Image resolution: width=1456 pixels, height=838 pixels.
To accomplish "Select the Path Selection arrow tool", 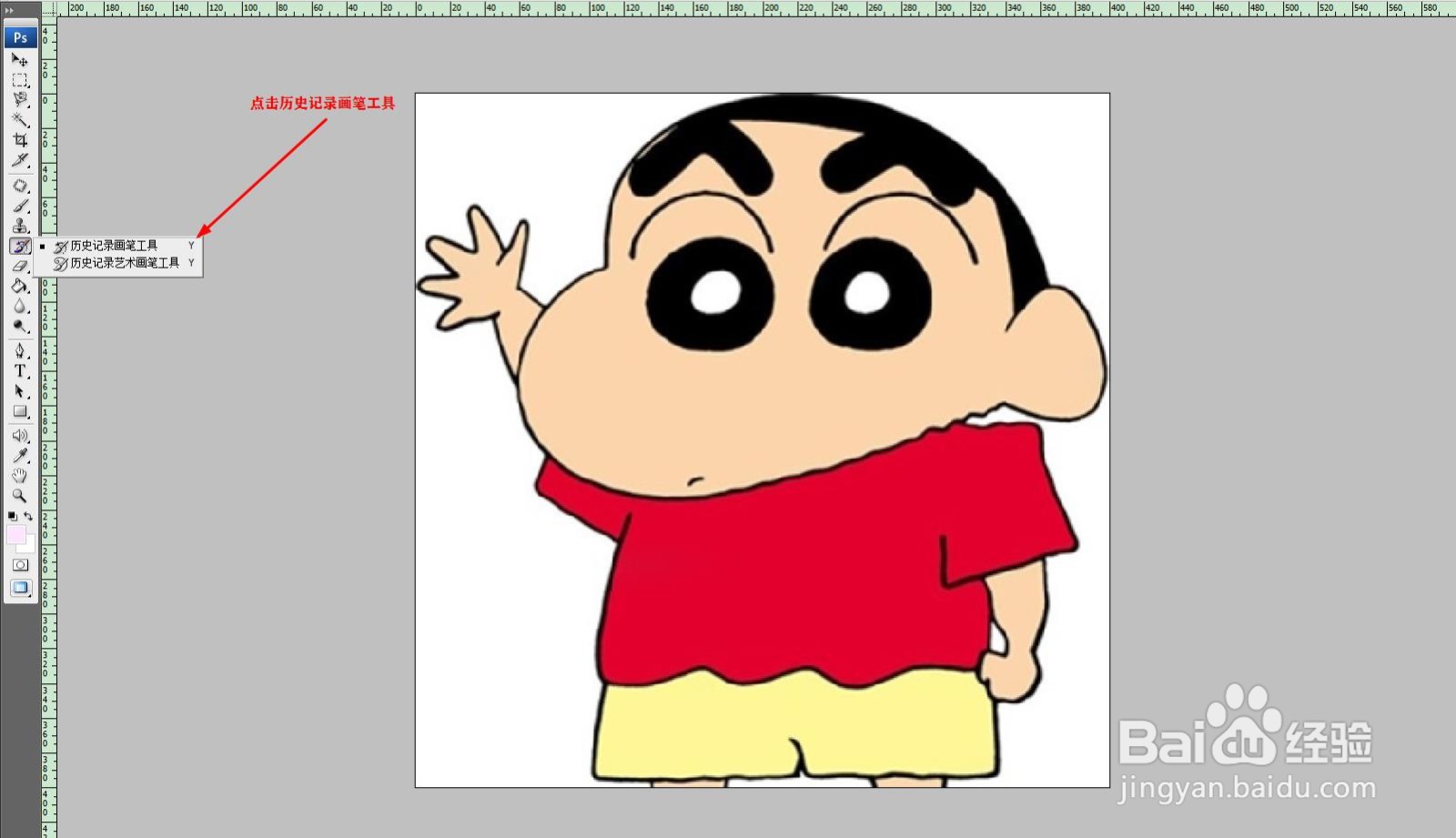I will [x=20, y=391].
